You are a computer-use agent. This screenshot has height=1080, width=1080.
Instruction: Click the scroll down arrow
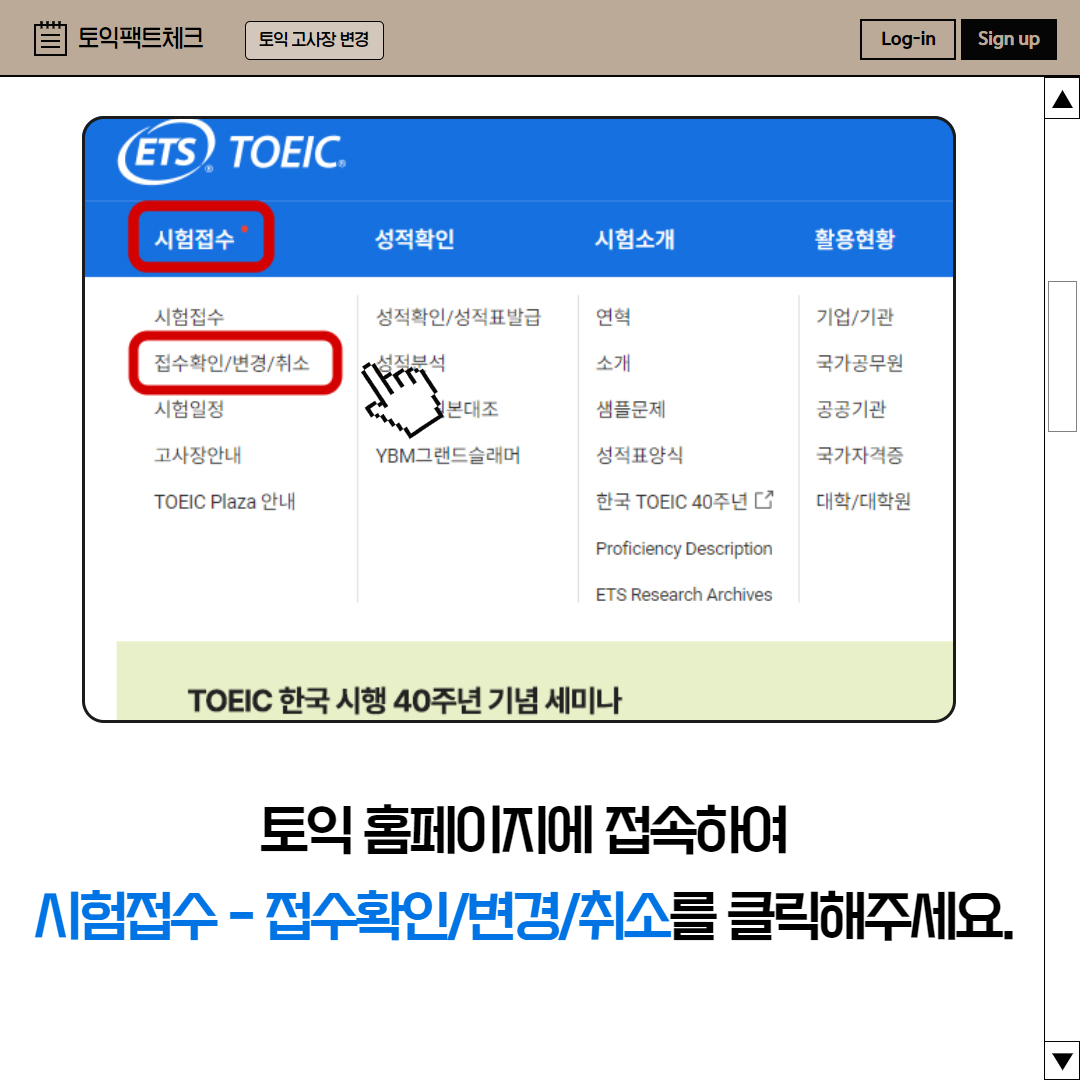pyautogui.click(x=1061, y=1060)
